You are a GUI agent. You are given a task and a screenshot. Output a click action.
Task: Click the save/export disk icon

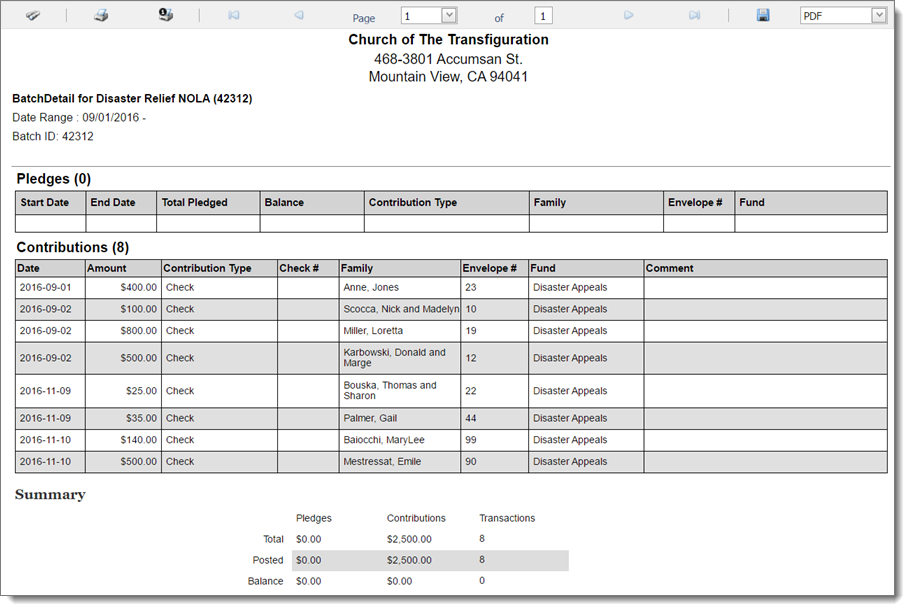(x=763, y=16)
